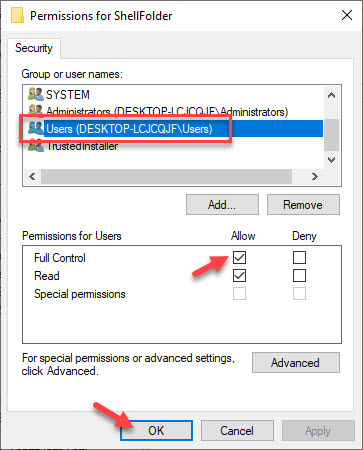Close the Permissions for ShellFolder dialog
The height and width of the screenshot is (450, 363).
347,15
